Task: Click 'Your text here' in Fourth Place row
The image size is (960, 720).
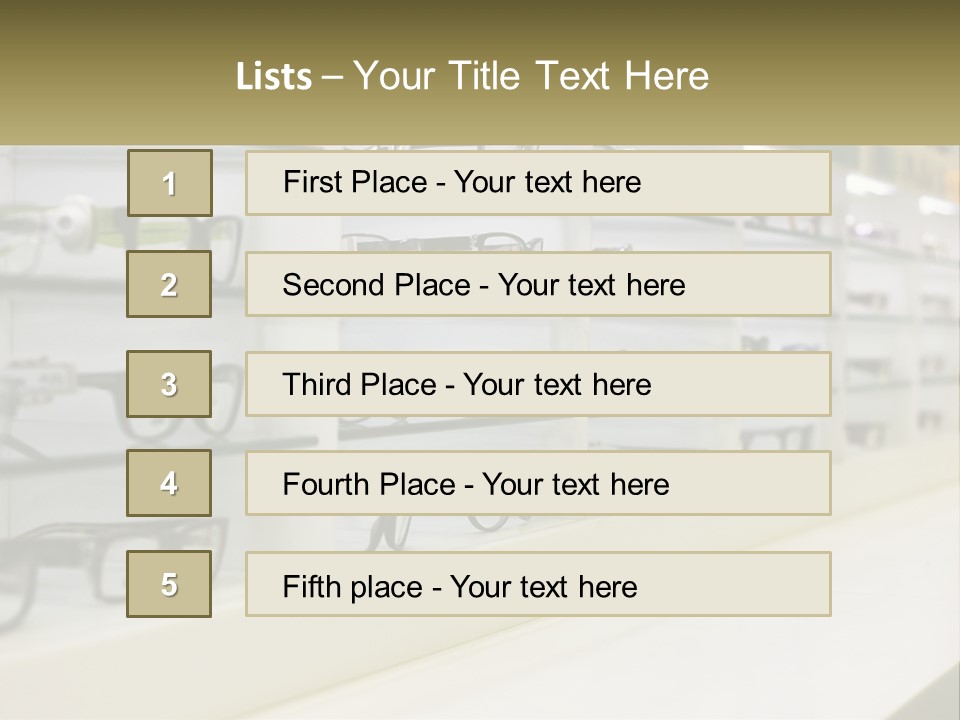Action: click(x=576, y=484)
